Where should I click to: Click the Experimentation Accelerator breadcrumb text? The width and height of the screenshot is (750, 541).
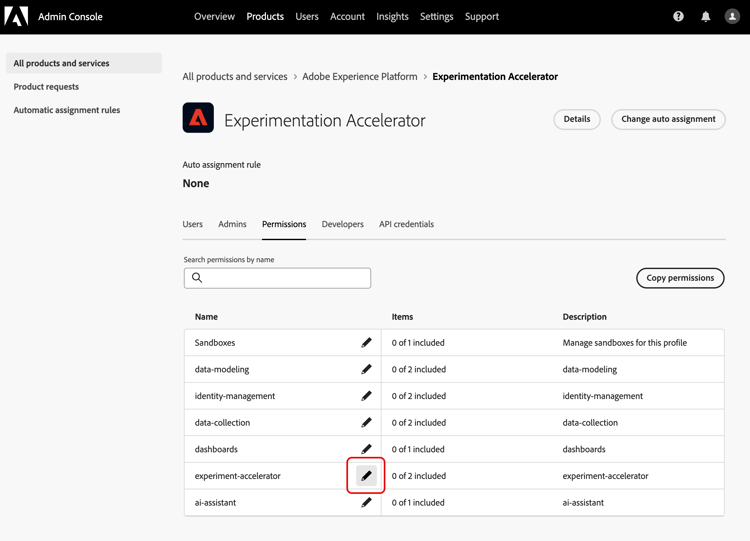(x=495, y=77)
